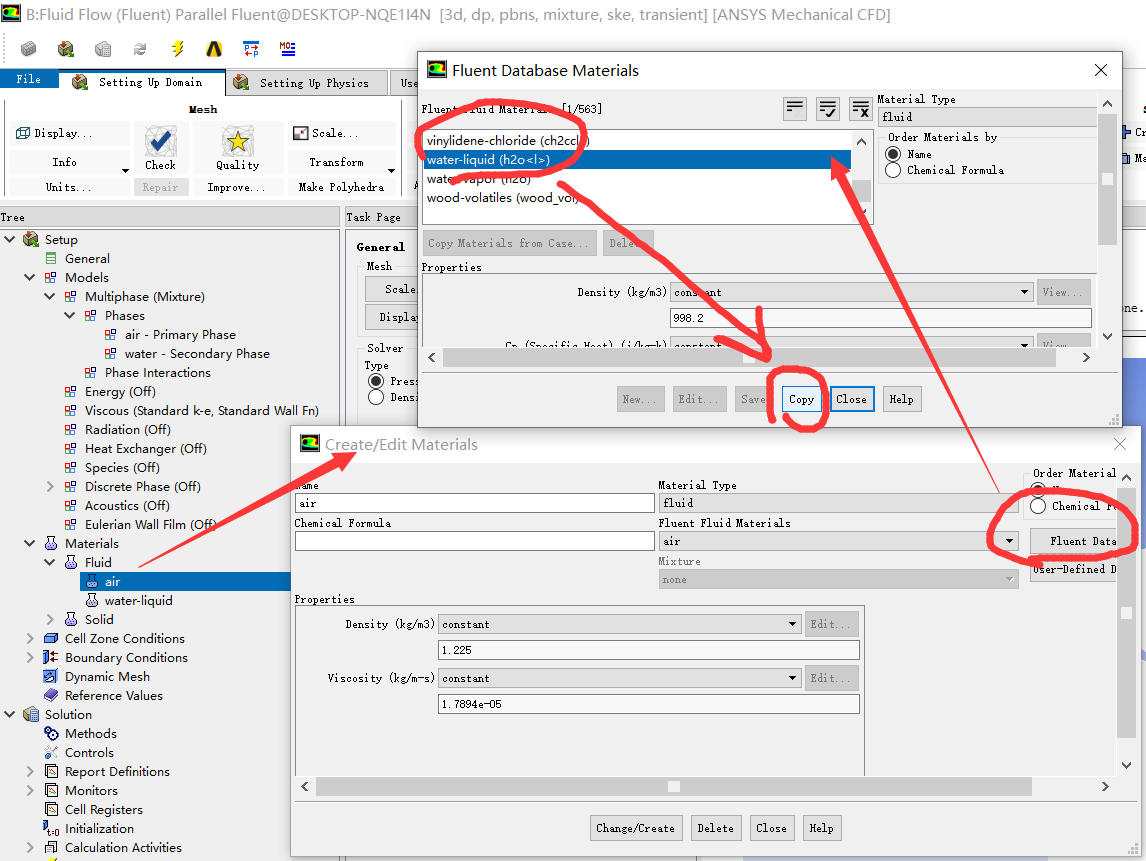The image size is (1146, 861).
Task: Click the Name field containing air
Action: 474,503
